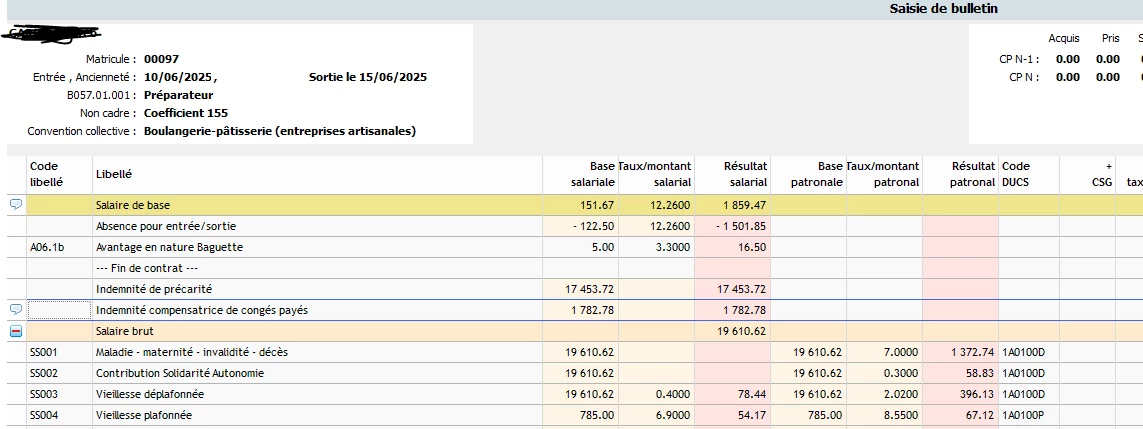Select the 'Résultat patronal' column header

[960, 174]
